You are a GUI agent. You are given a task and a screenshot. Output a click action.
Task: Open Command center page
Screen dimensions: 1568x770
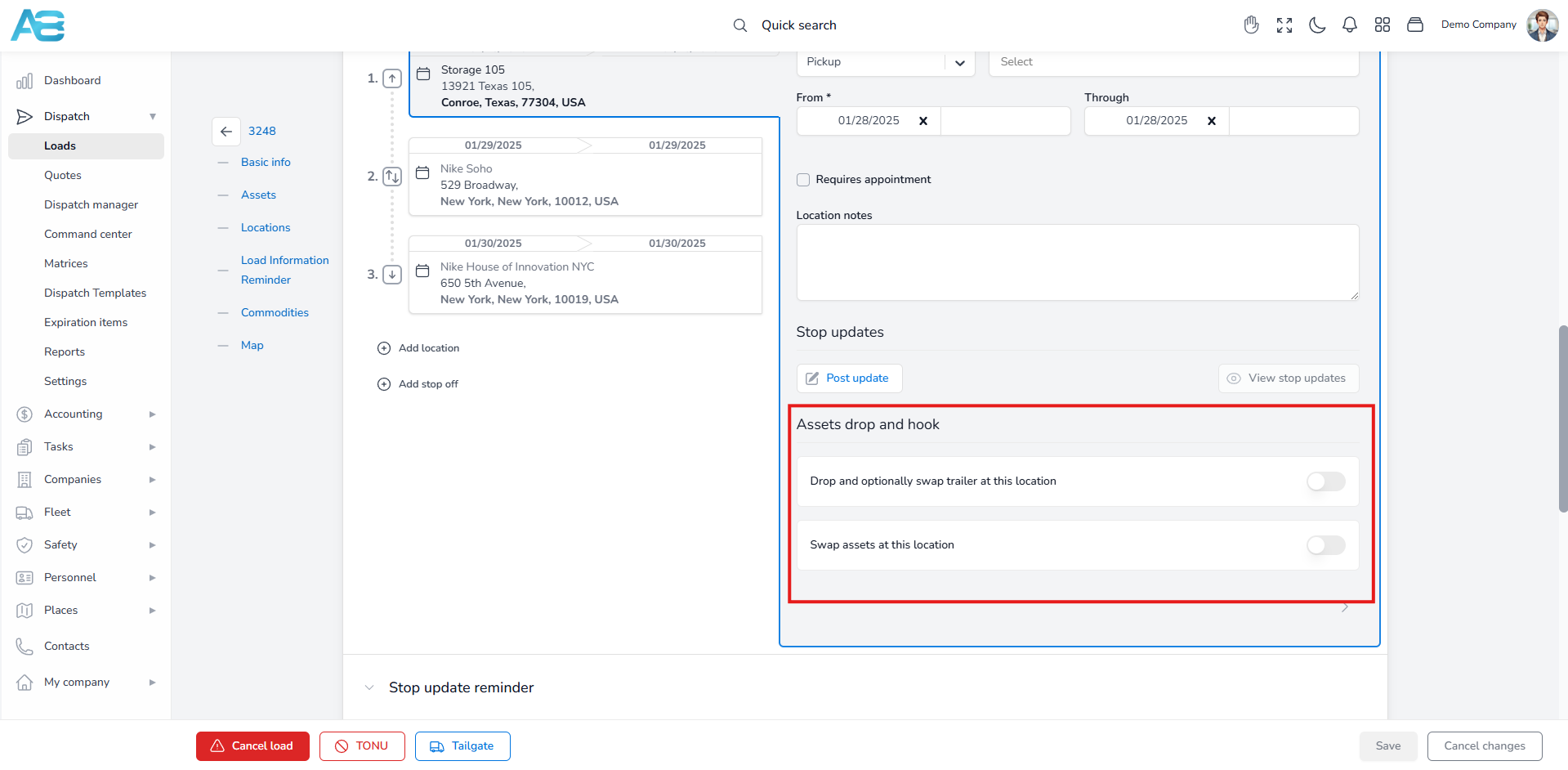(x=88, y=235)
